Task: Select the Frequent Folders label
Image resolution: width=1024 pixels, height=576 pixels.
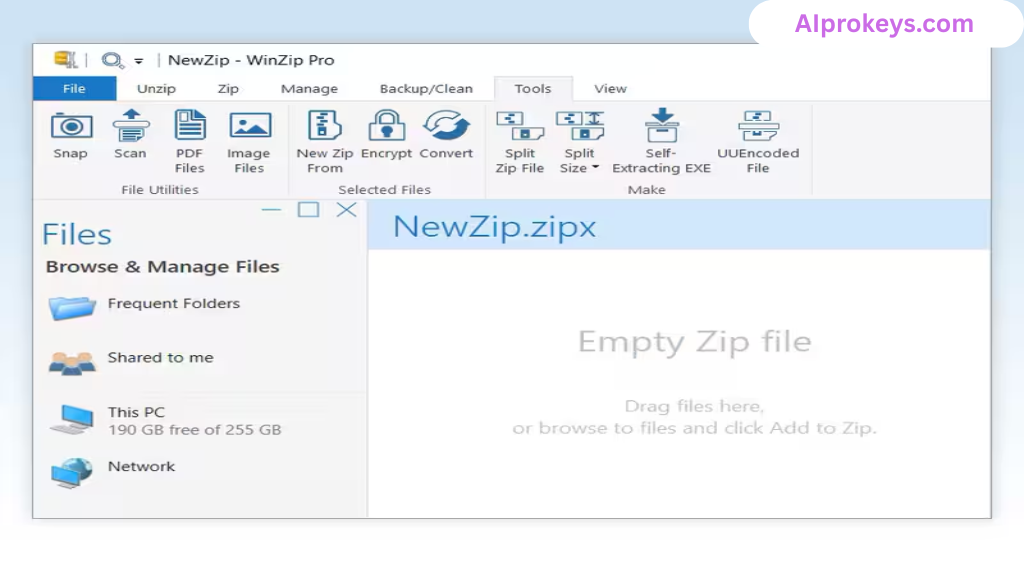Action: coord(174,303)
